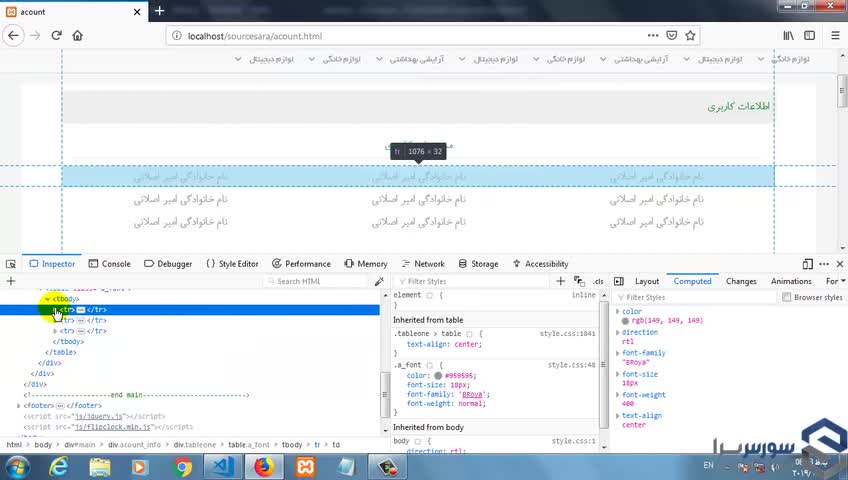Show sidebars icon in Firefox toolbar

810,36
